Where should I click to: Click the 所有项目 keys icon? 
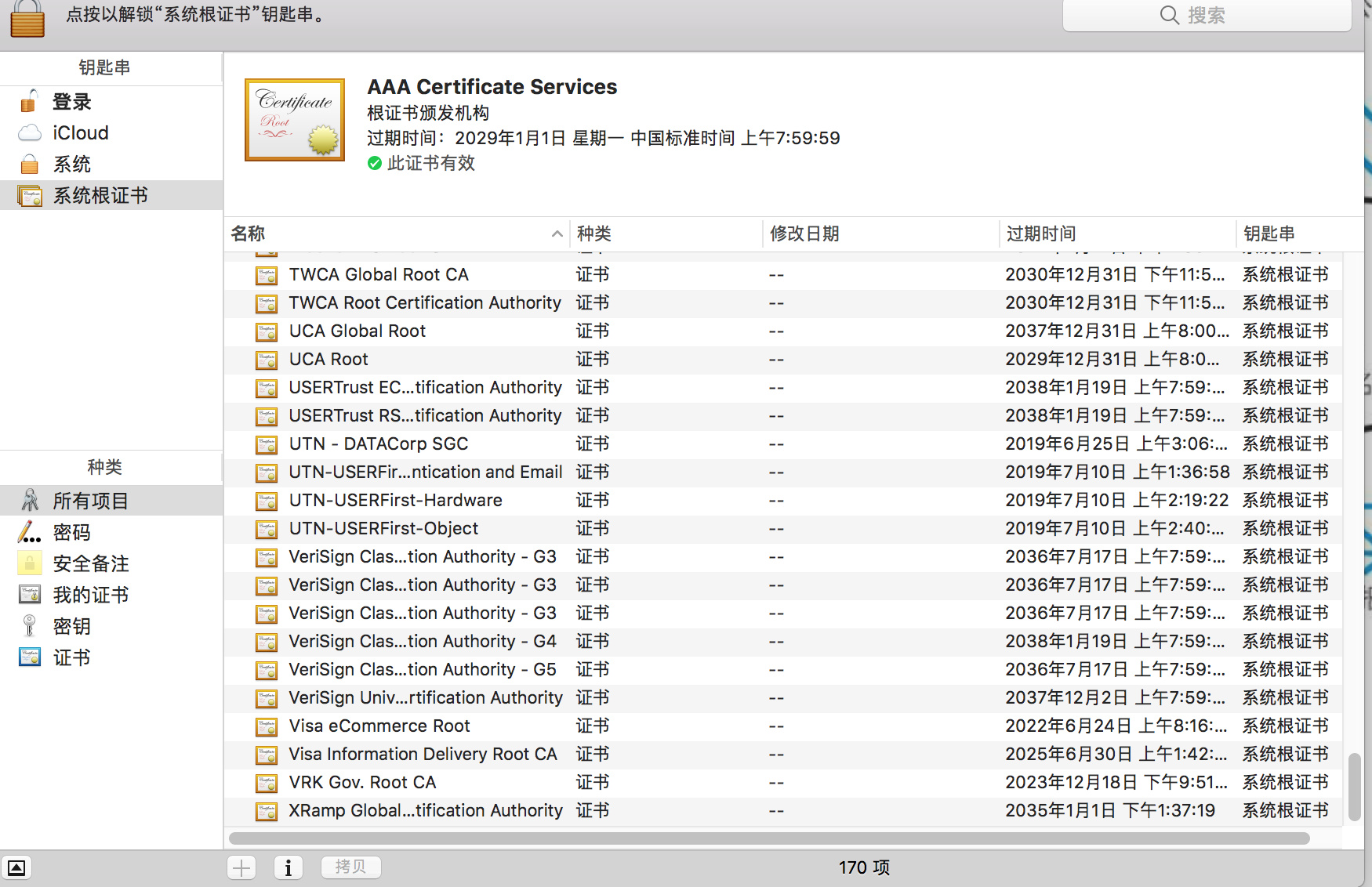[30, 501]
